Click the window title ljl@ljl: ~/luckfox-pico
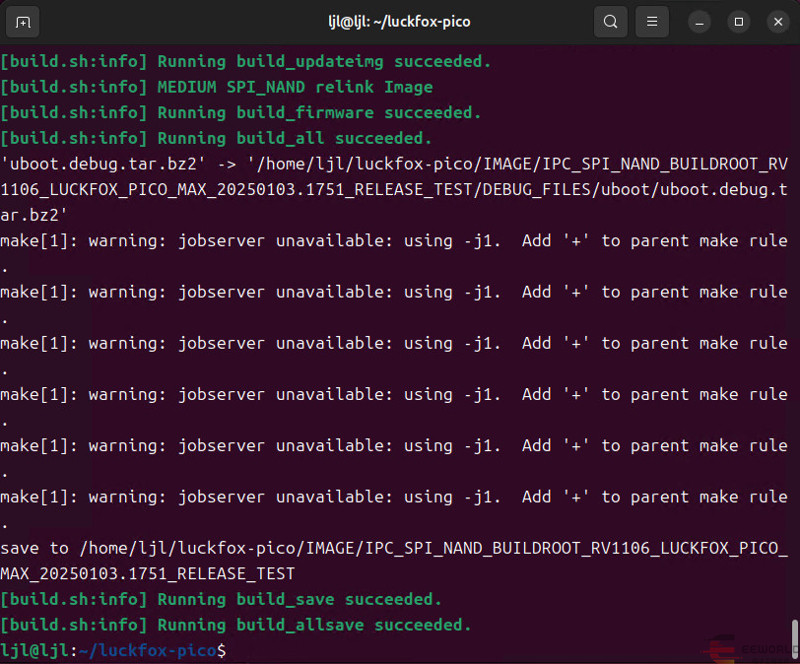The height and width of the screenshot is (664, 800). coord(399,22)
